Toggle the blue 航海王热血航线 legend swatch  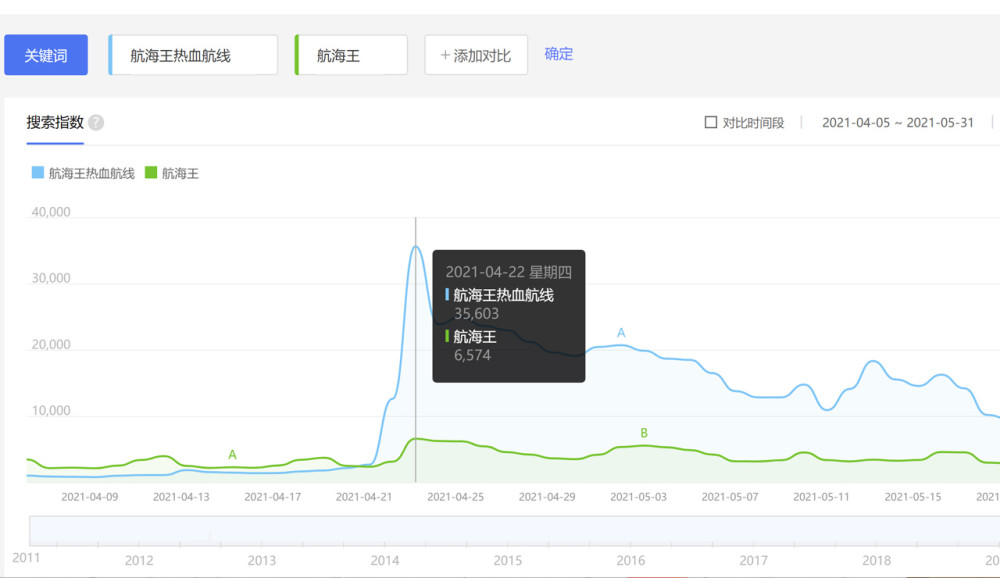pos(38,172)
